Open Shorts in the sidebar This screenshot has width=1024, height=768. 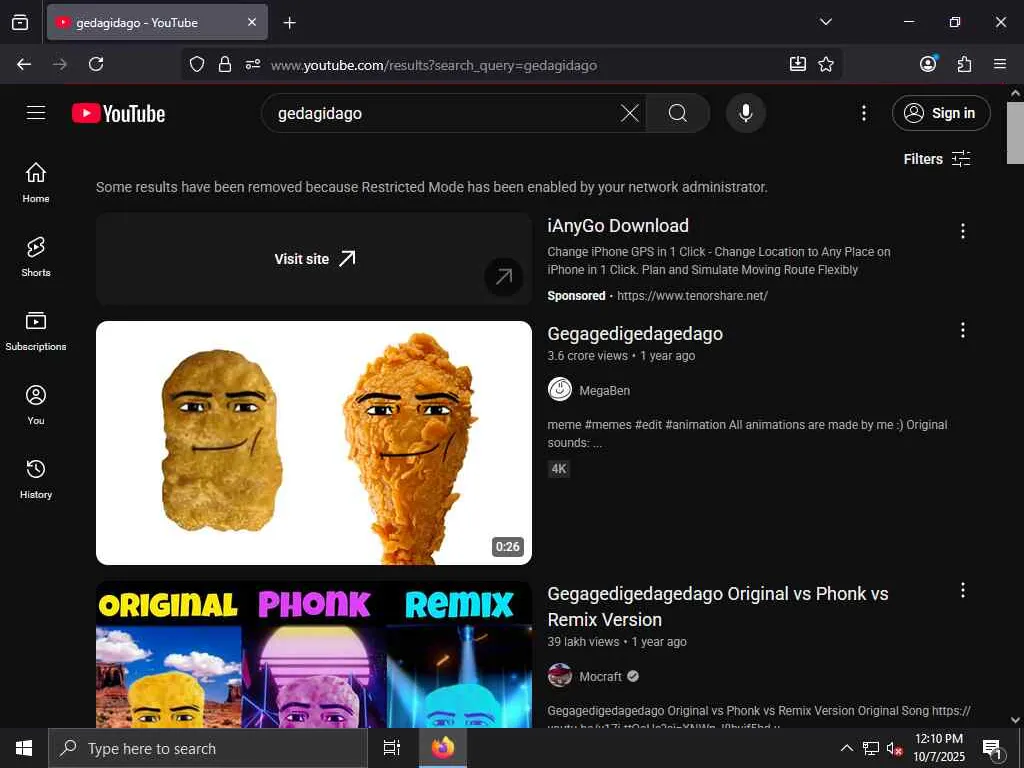36,257
